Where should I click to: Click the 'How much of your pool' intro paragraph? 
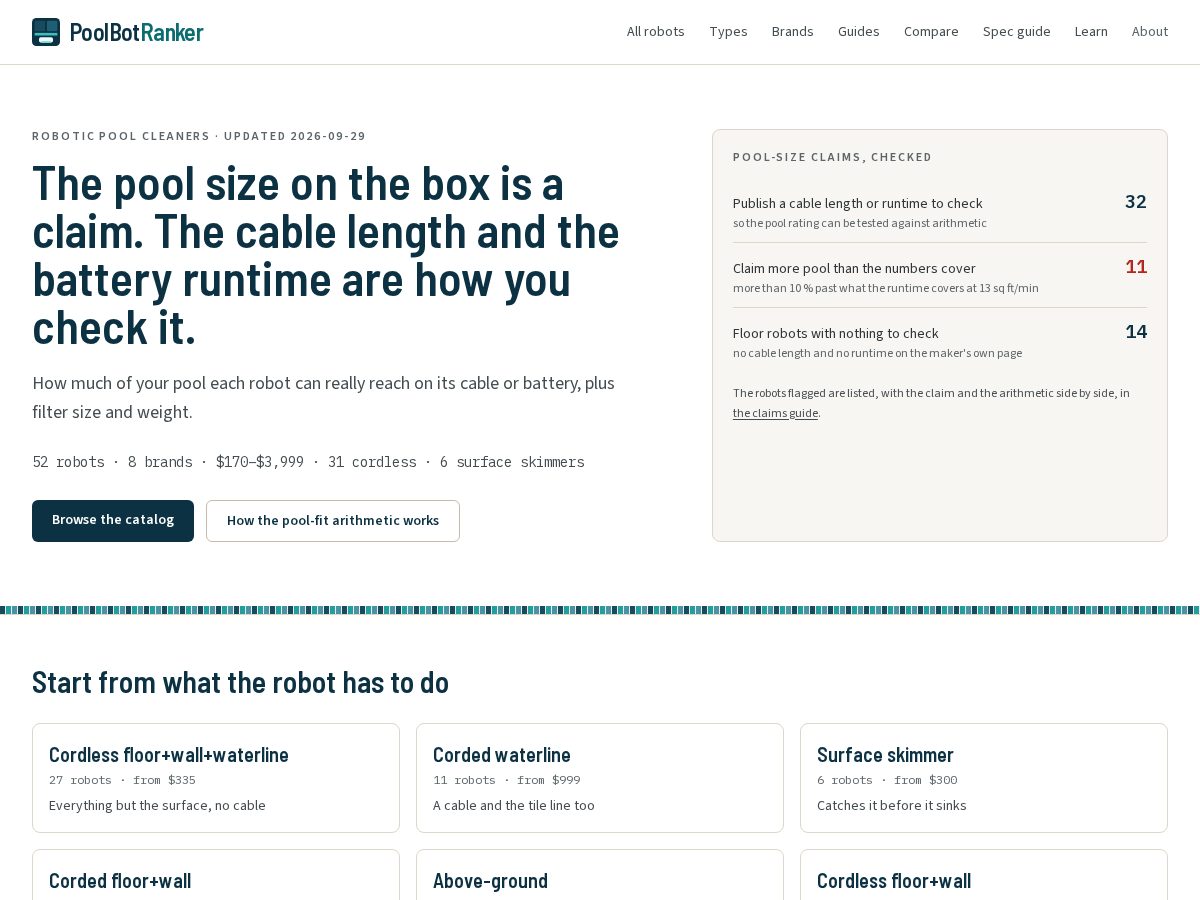coord(324,397)
